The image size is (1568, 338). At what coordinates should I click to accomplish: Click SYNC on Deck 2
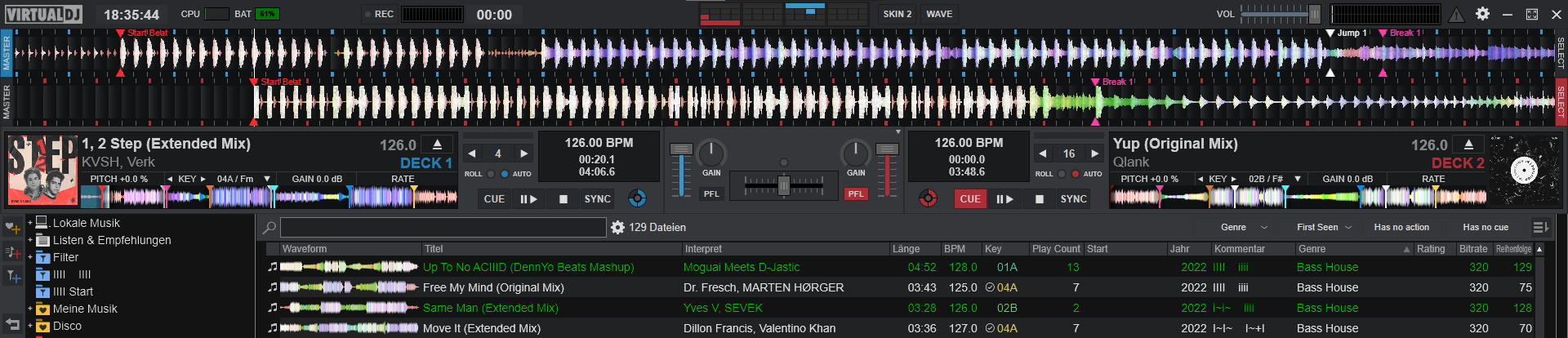(1073, 198)
